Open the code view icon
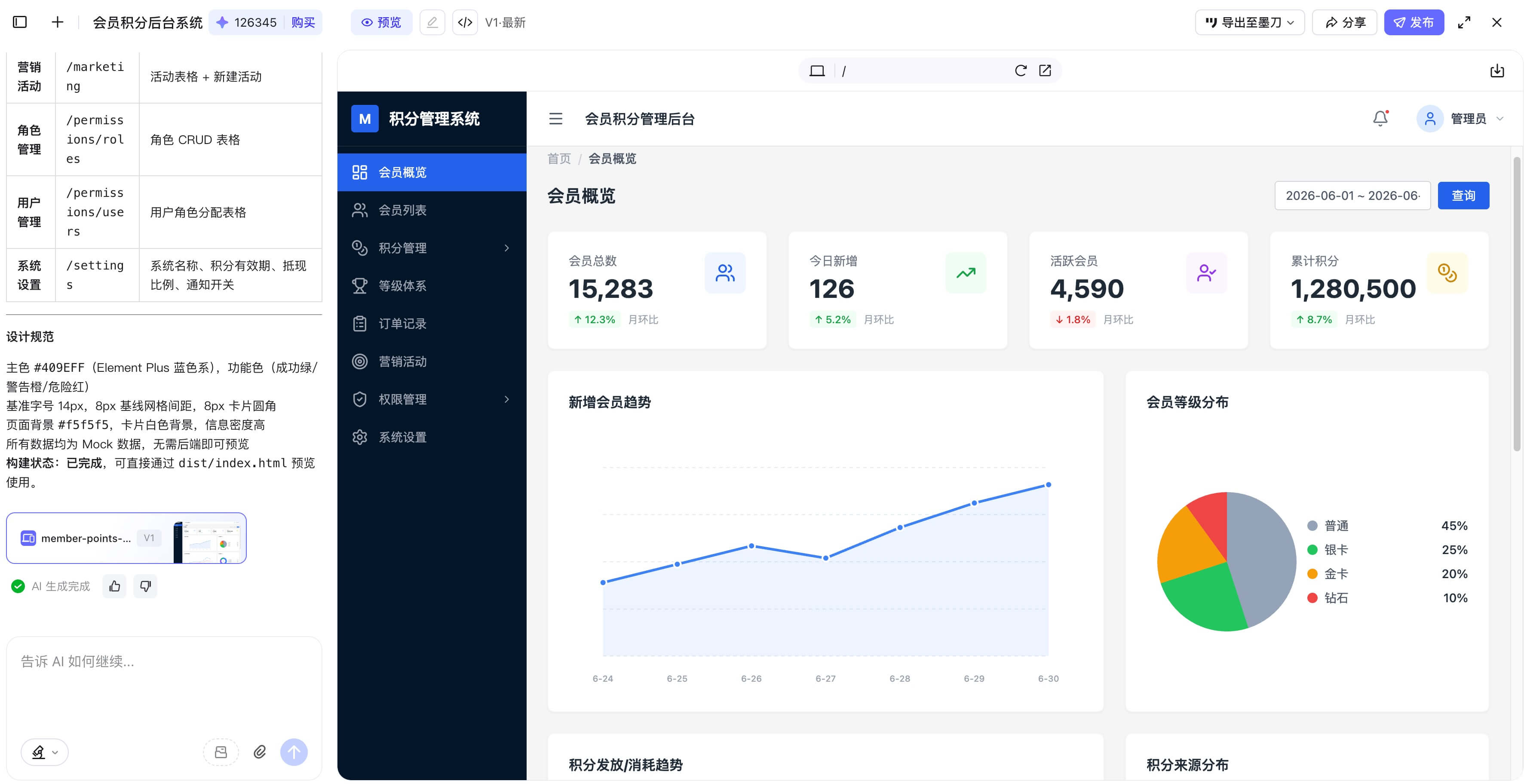 coord(465,22)
